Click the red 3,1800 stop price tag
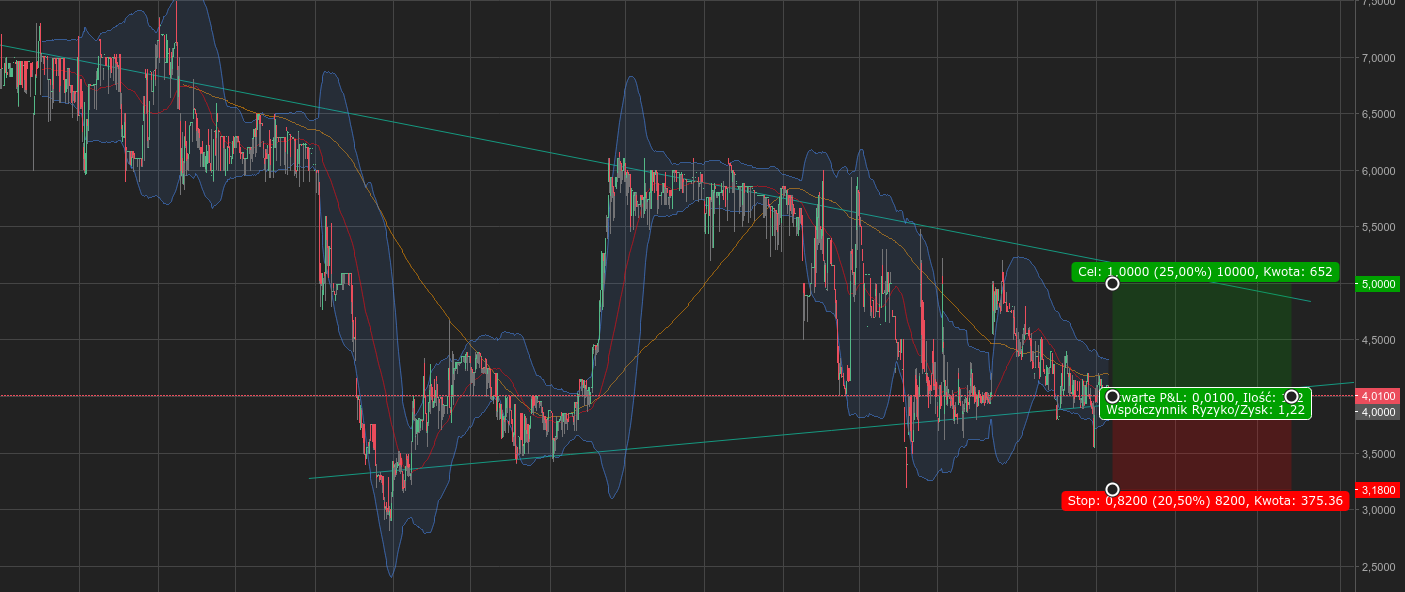Viewport: 1405px width, 592px height. (x=1379, y=490)
